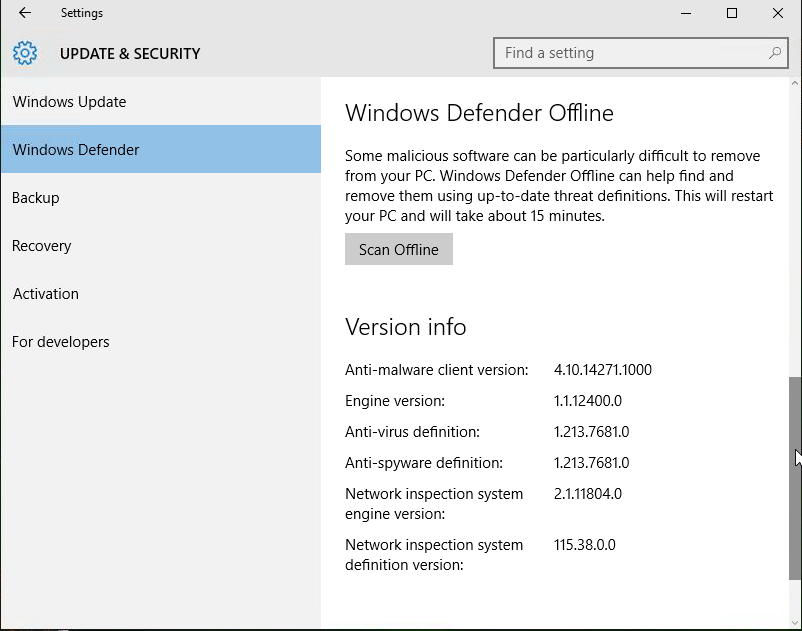
Task: Click the magnifier icon in search box
Action: click(x=774, y=52)
